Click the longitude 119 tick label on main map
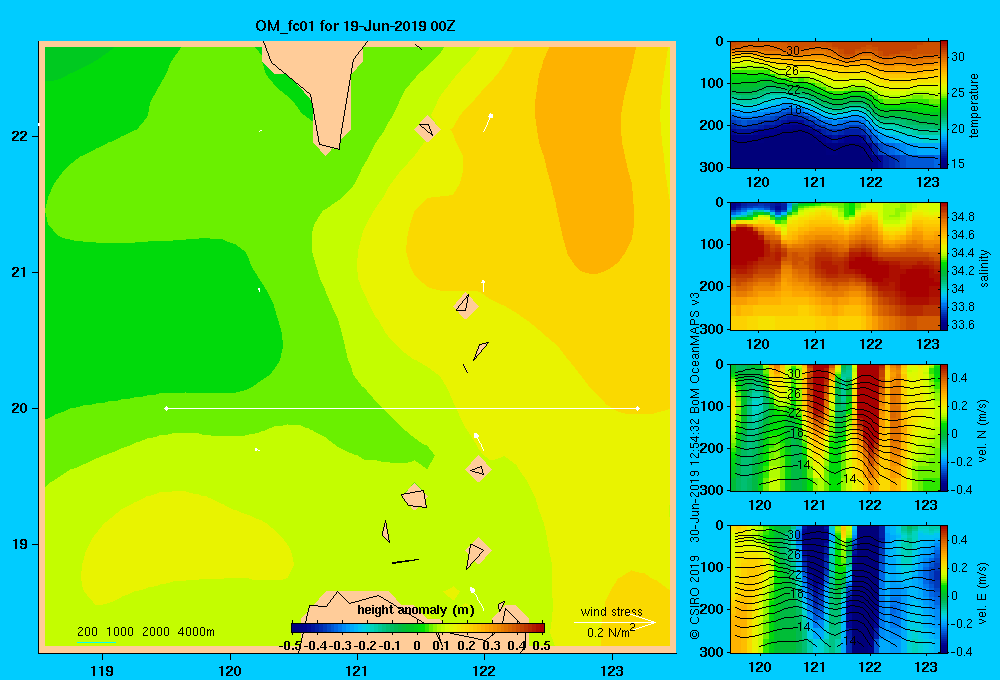 coord(103,670)
